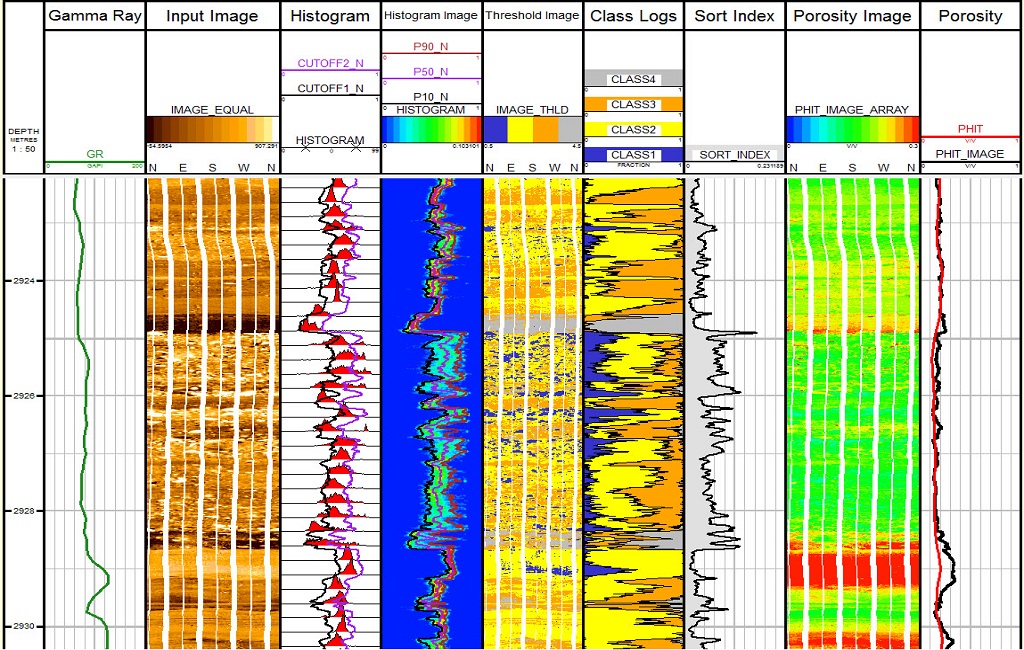This screenshot has width=1024, height=650.
Task: Select the GR curve label
Action: [95, 154]
